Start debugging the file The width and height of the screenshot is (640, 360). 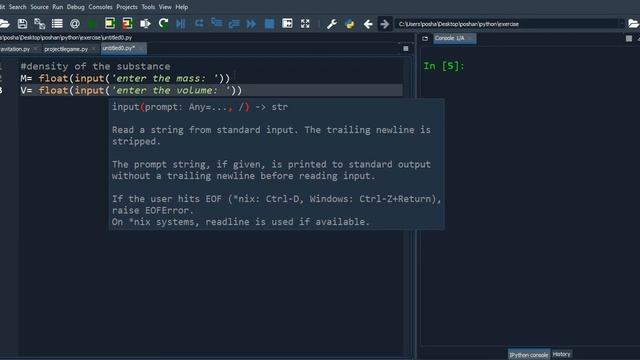point(181,24)
